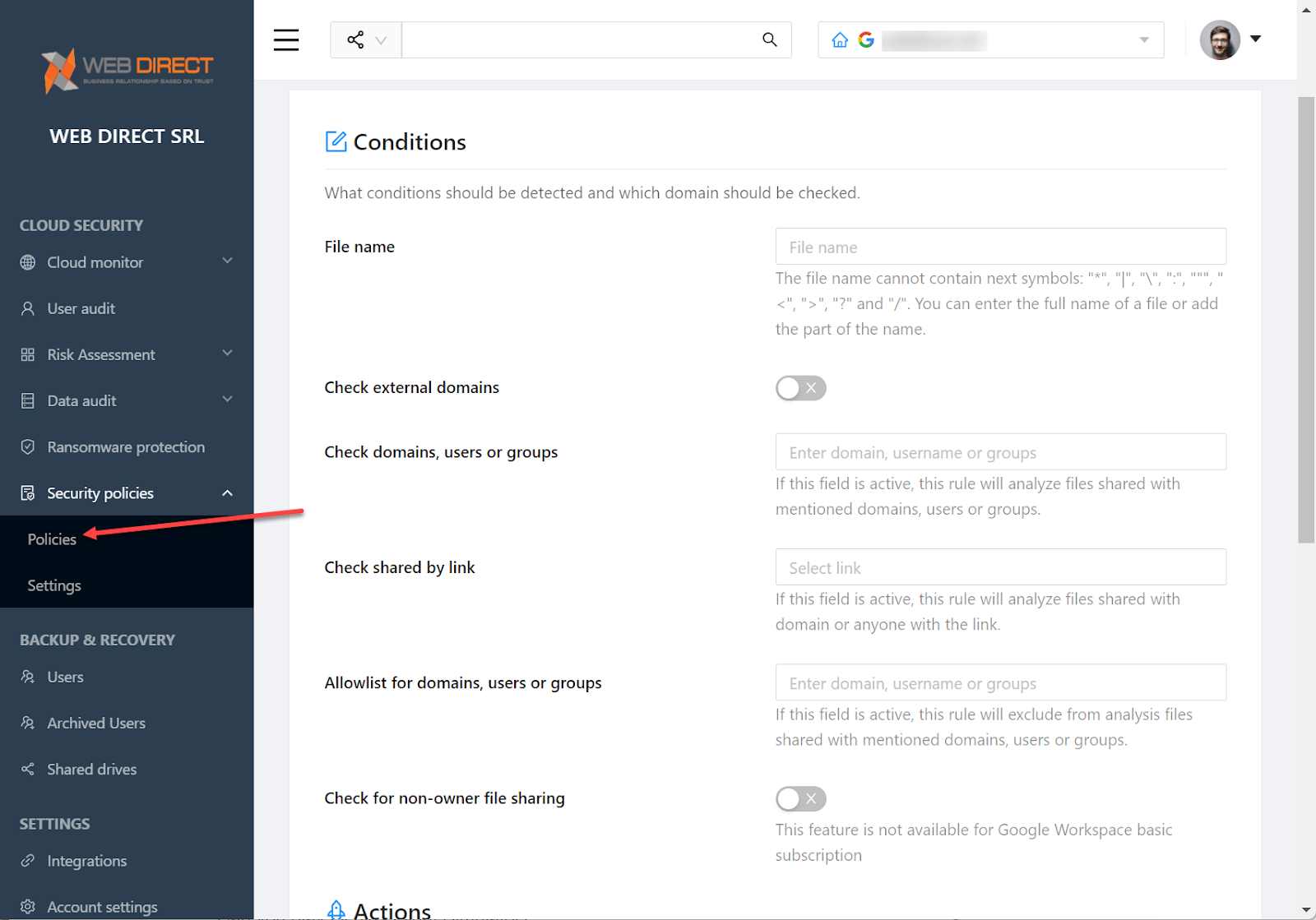Open the Select link dropdown

point(1000,566)
